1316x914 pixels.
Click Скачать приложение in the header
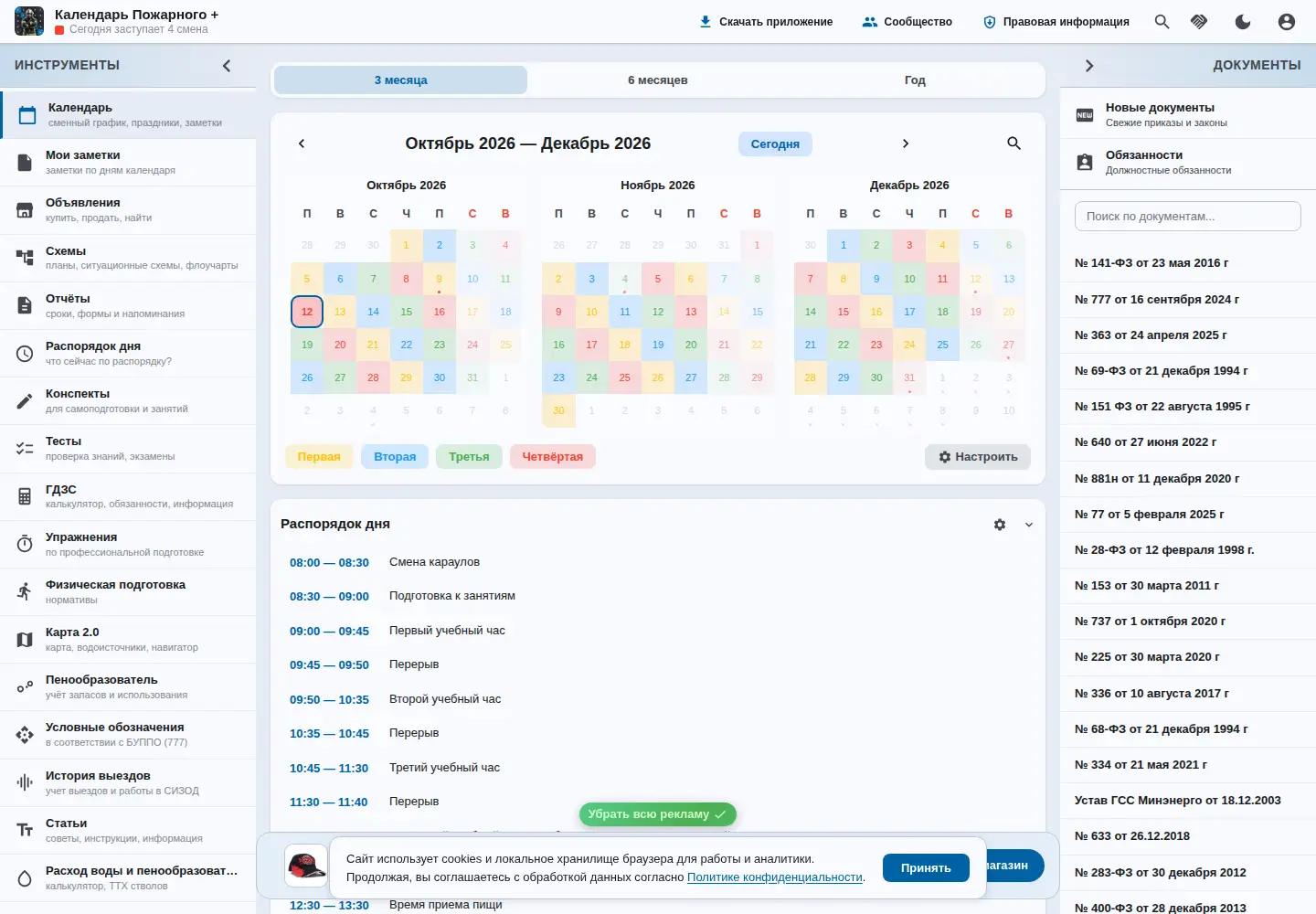tap(766, 22)
